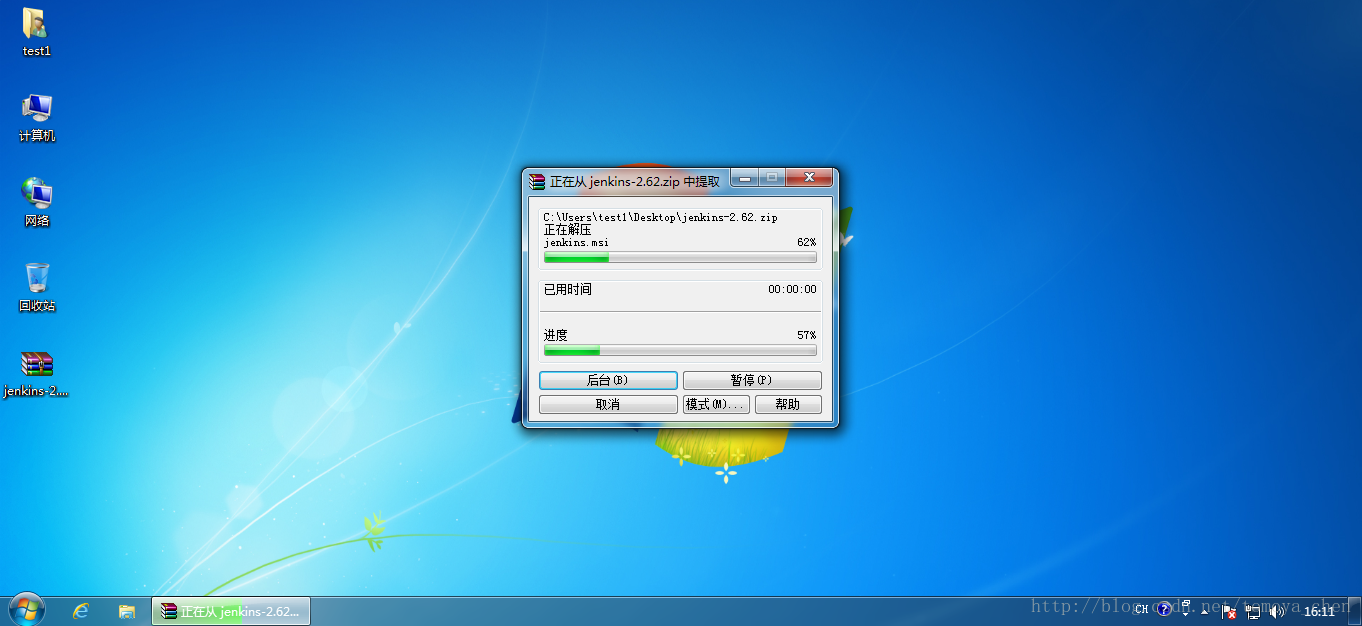Click the 暂停(P) pause button
Screen dimensions: 1362x626
[x=752, y=381]
